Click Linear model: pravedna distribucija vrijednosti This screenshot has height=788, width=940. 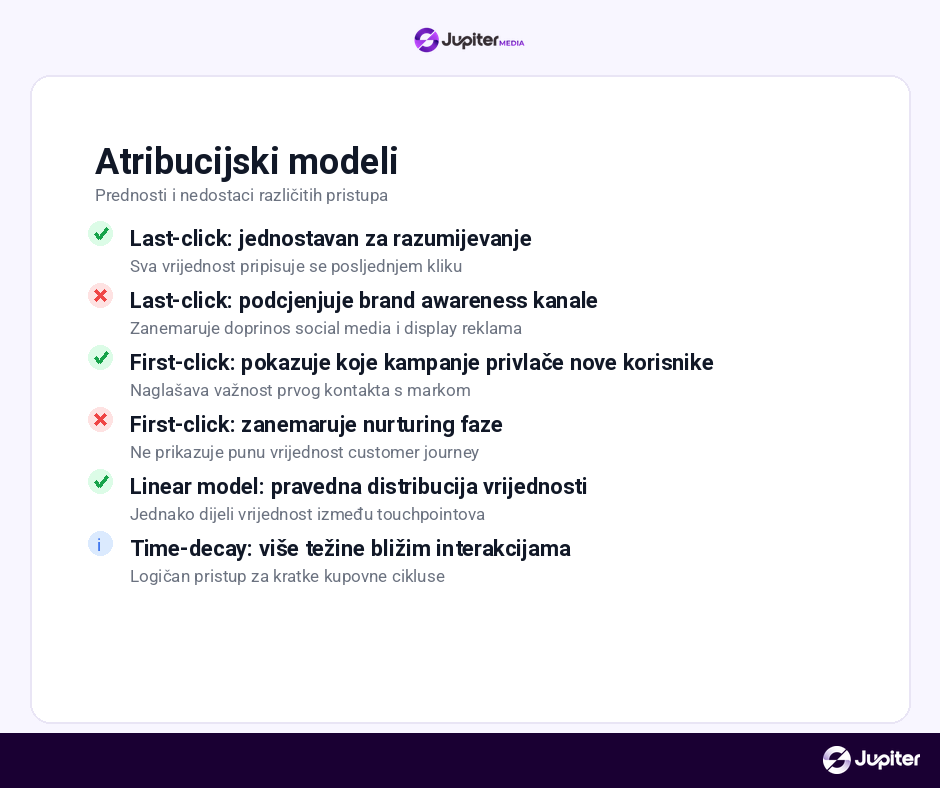tap(358, 486)
